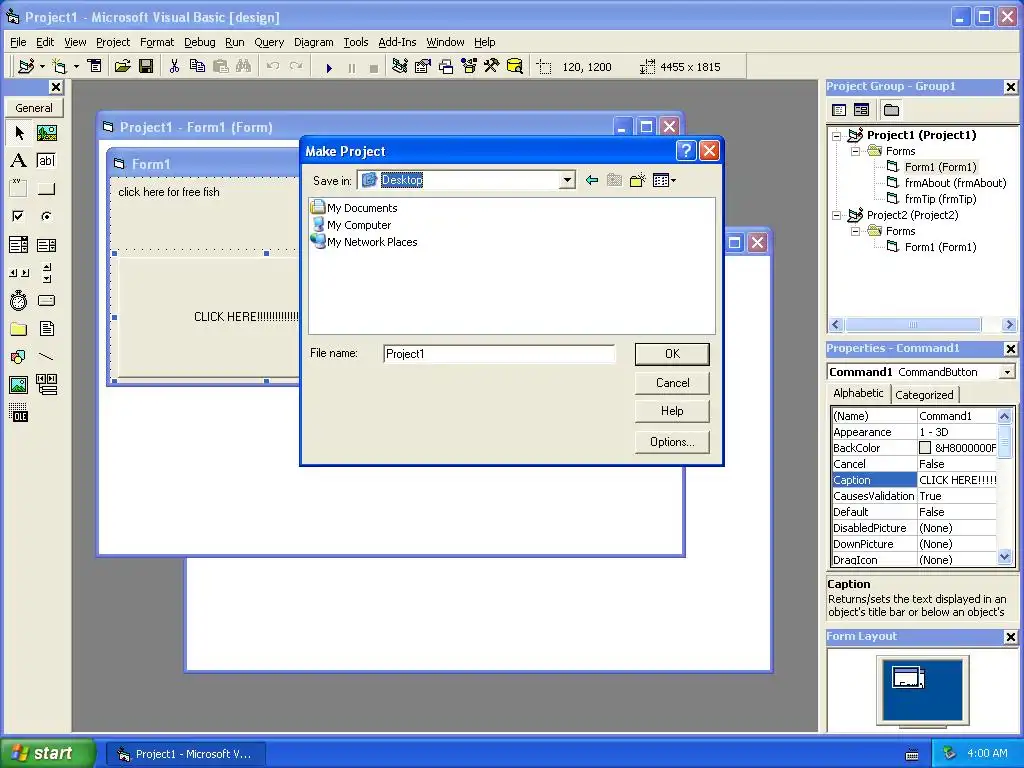Select the OptionButton control tool

(x=46, y=216)
